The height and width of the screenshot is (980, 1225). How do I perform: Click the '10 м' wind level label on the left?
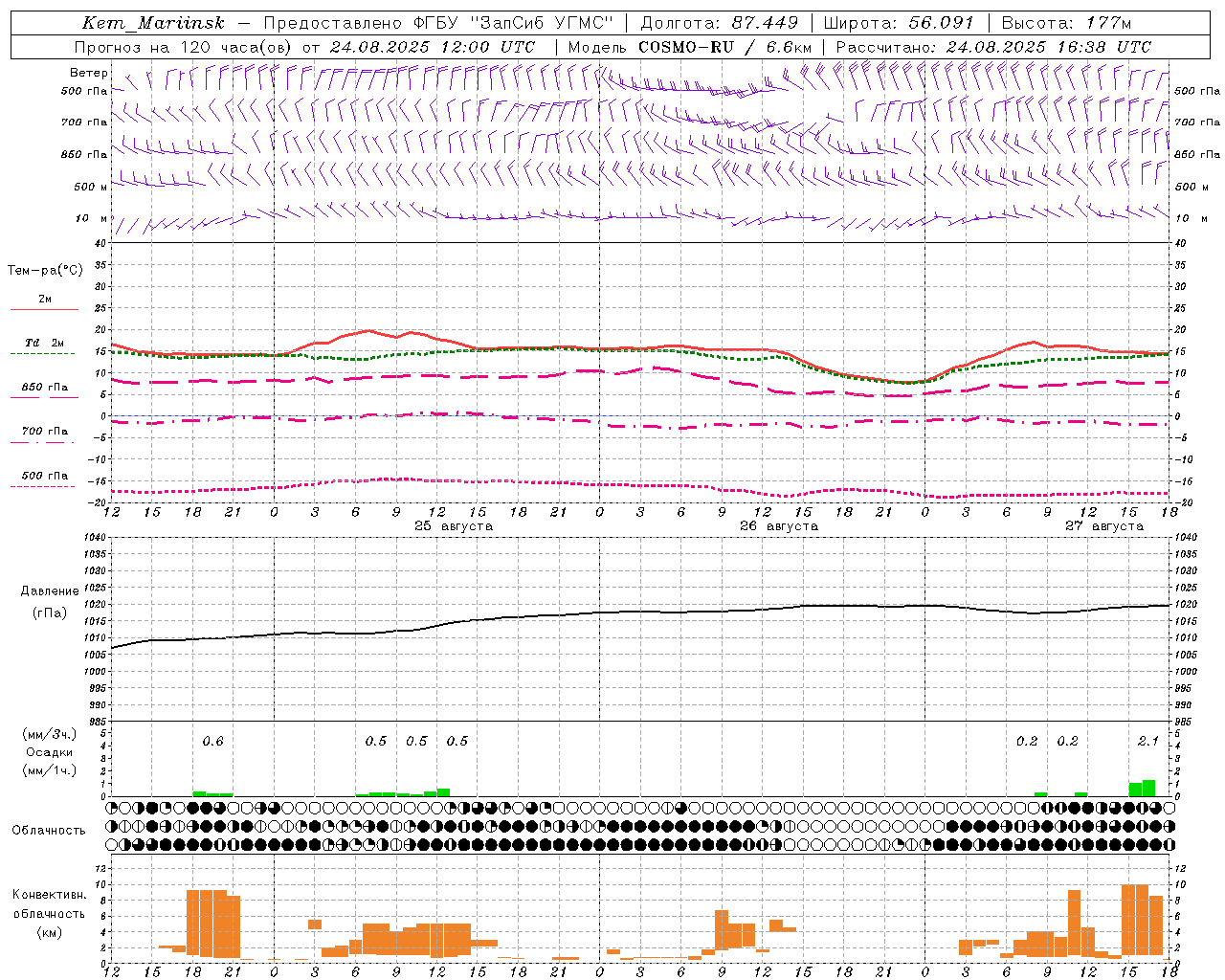92,218
